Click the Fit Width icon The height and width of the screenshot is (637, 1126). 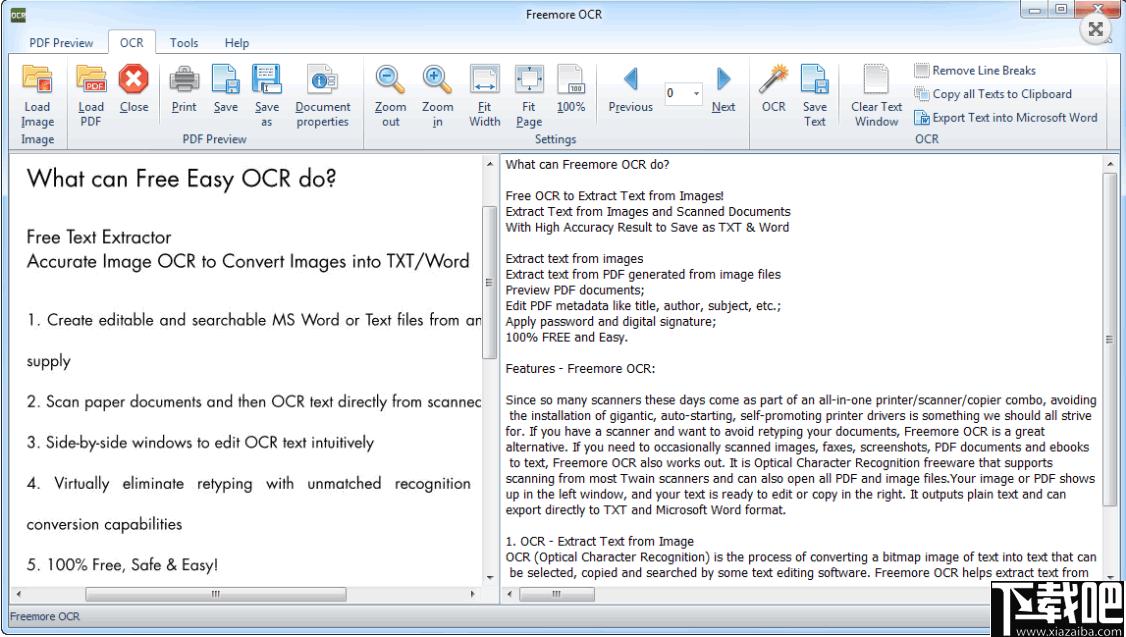[485, 79]
